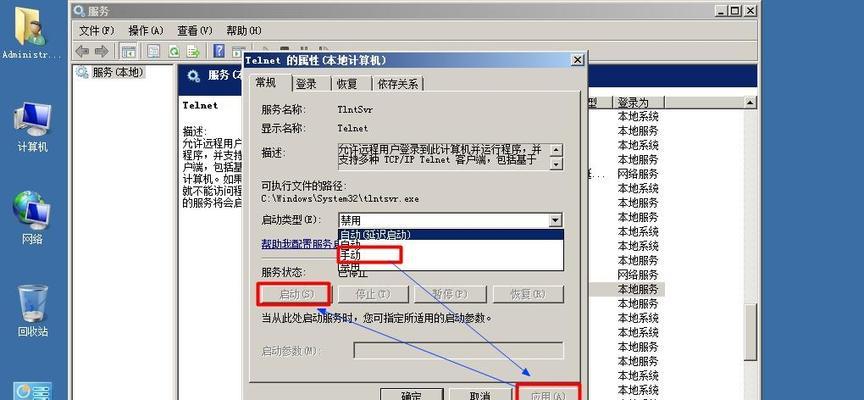The width and height of the screenshot is (864, 400).
Task: Close the Telnet properties dialog
Action: coord(577,60)
